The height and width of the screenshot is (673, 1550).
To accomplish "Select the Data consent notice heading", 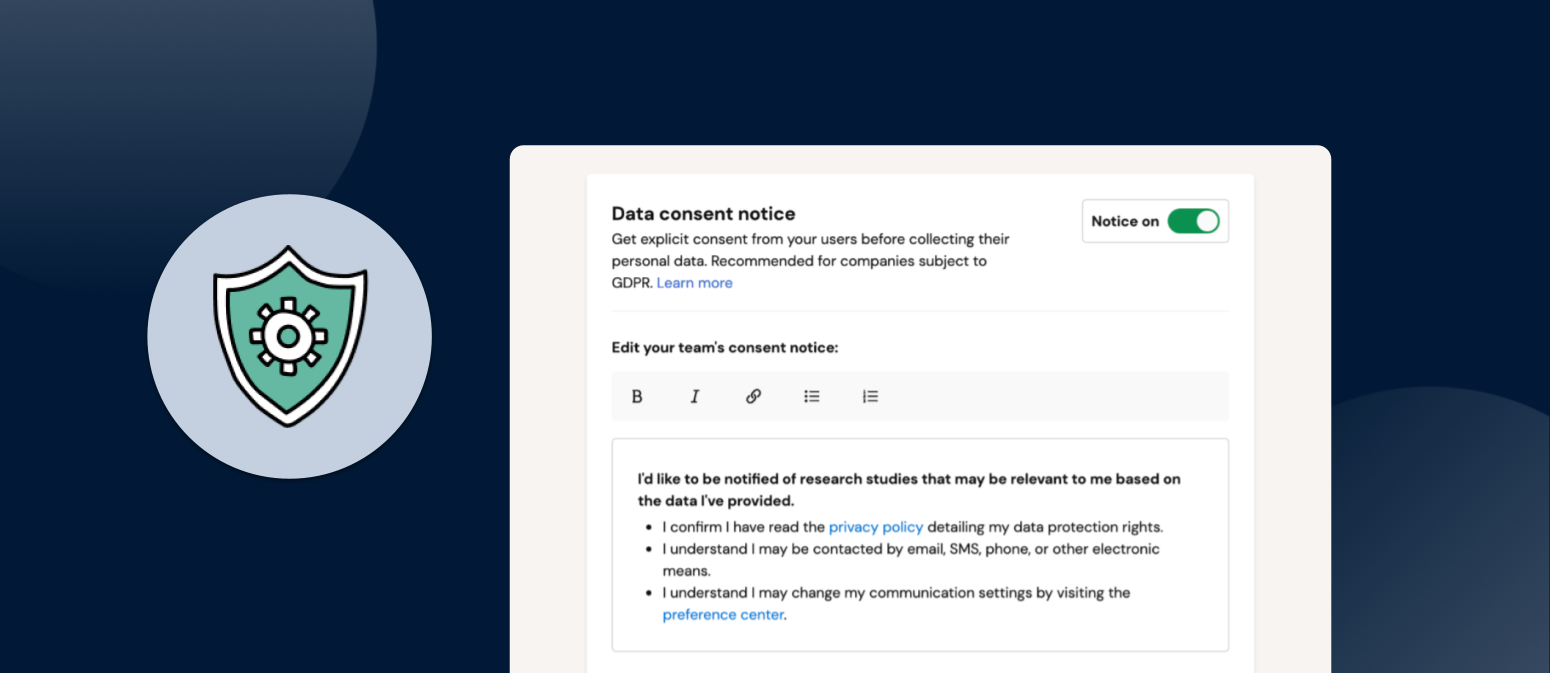I will point(703,213).
